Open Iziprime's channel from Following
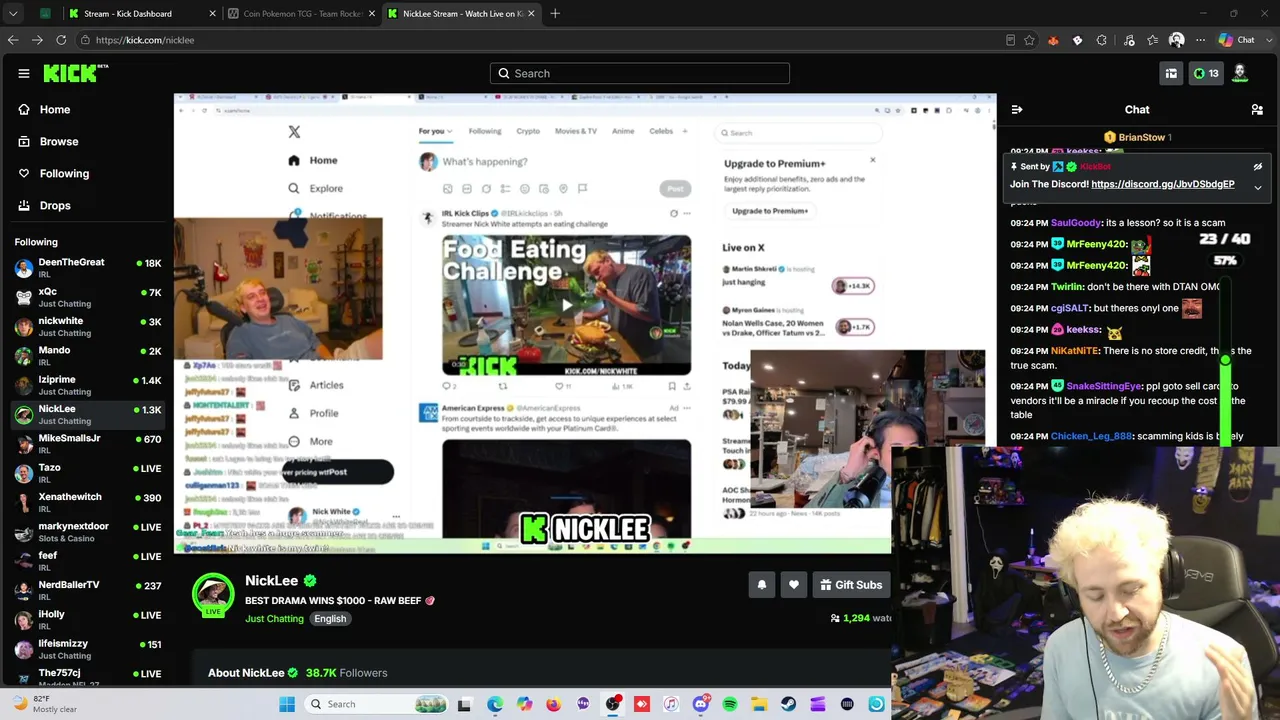The width and height of the screenshot is (1280, 720). pyautogui.click(x=88, y=385)
